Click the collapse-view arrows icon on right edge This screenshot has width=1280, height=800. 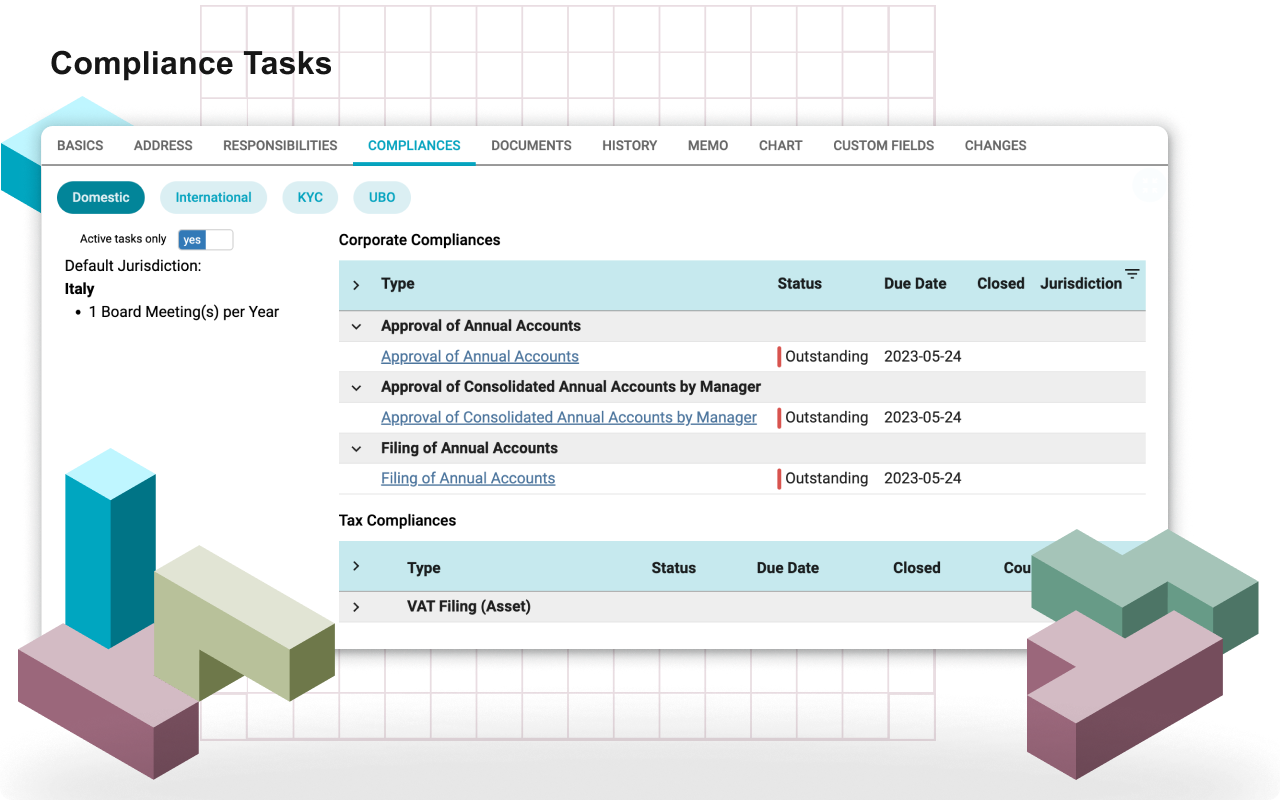[1149, 185]
